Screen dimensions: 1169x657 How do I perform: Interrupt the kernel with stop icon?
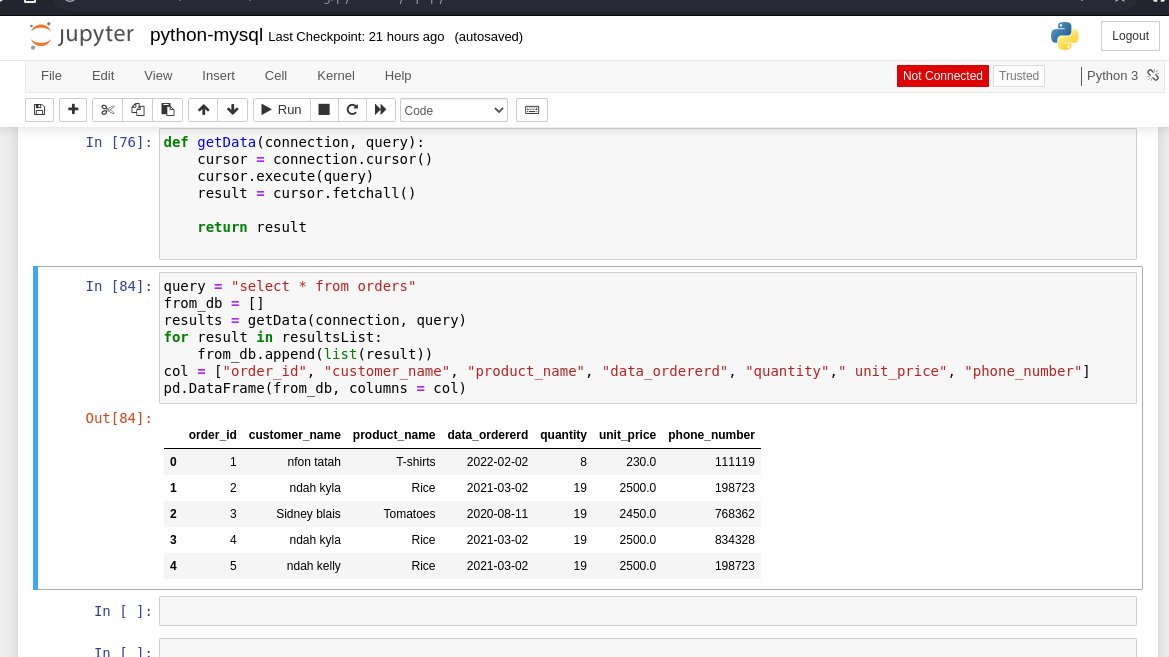(324, 110)
